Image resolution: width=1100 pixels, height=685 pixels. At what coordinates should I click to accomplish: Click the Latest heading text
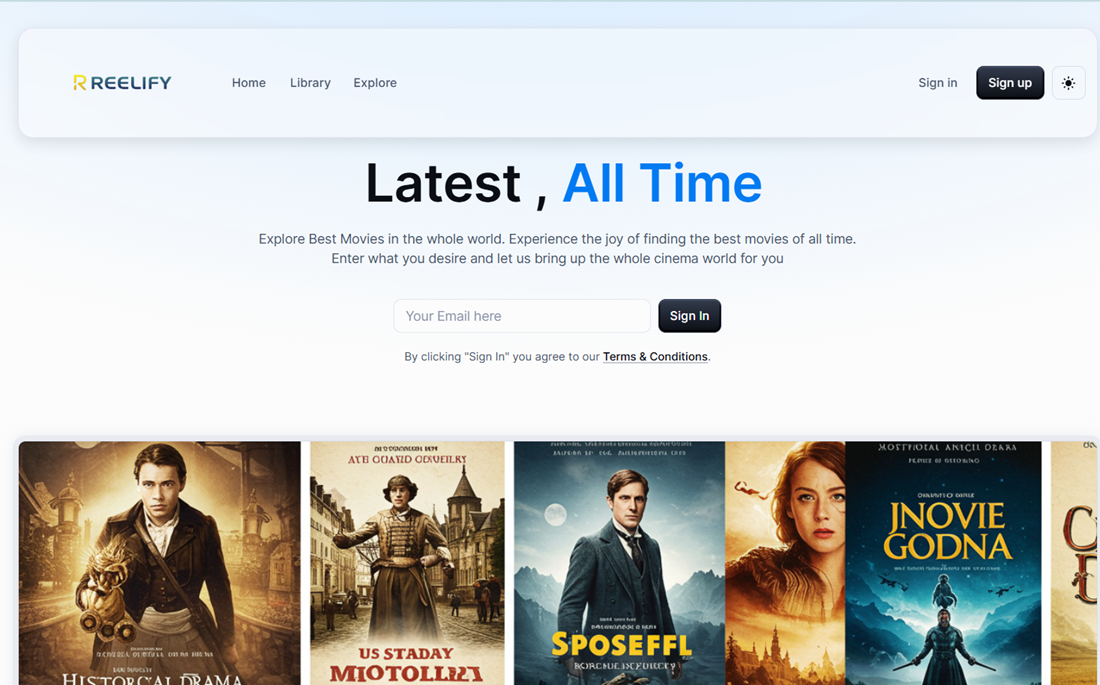pos(443,184)
